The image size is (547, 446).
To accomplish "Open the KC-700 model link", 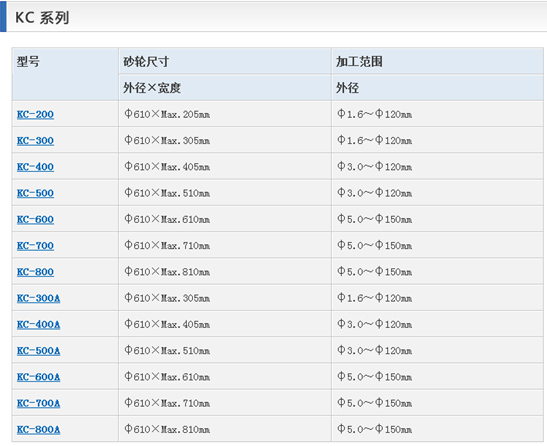I will (x=35, y=246).
